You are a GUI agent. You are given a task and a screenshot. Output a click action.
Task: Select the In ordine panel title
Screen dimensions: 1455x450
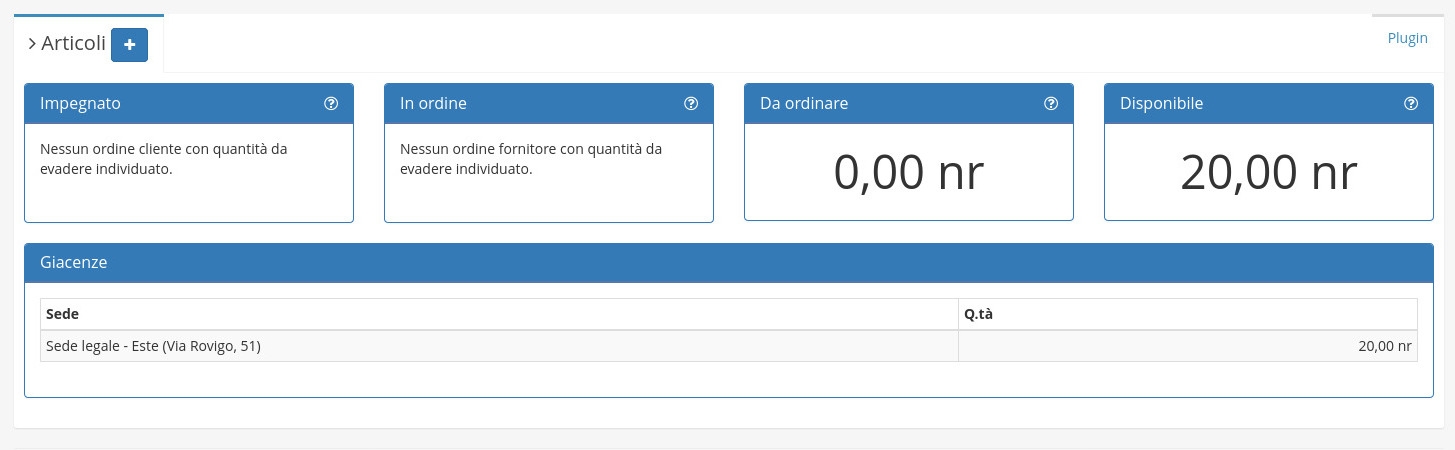(x=433, y=103)
